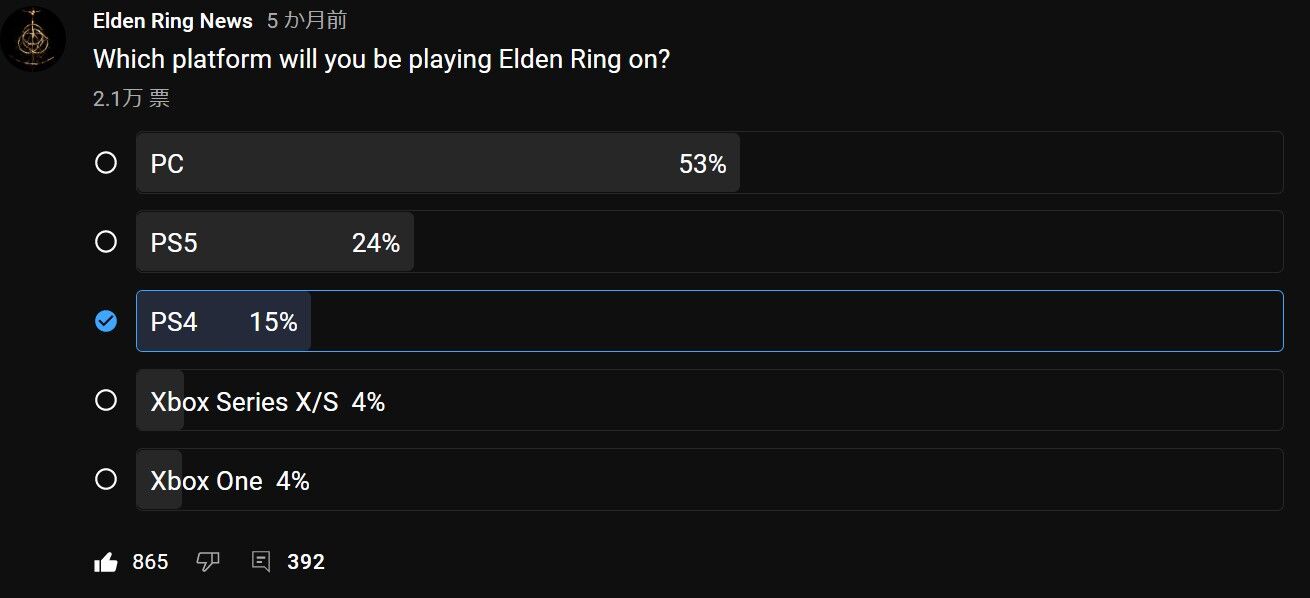Click the poll question text

tap(381, 59)
